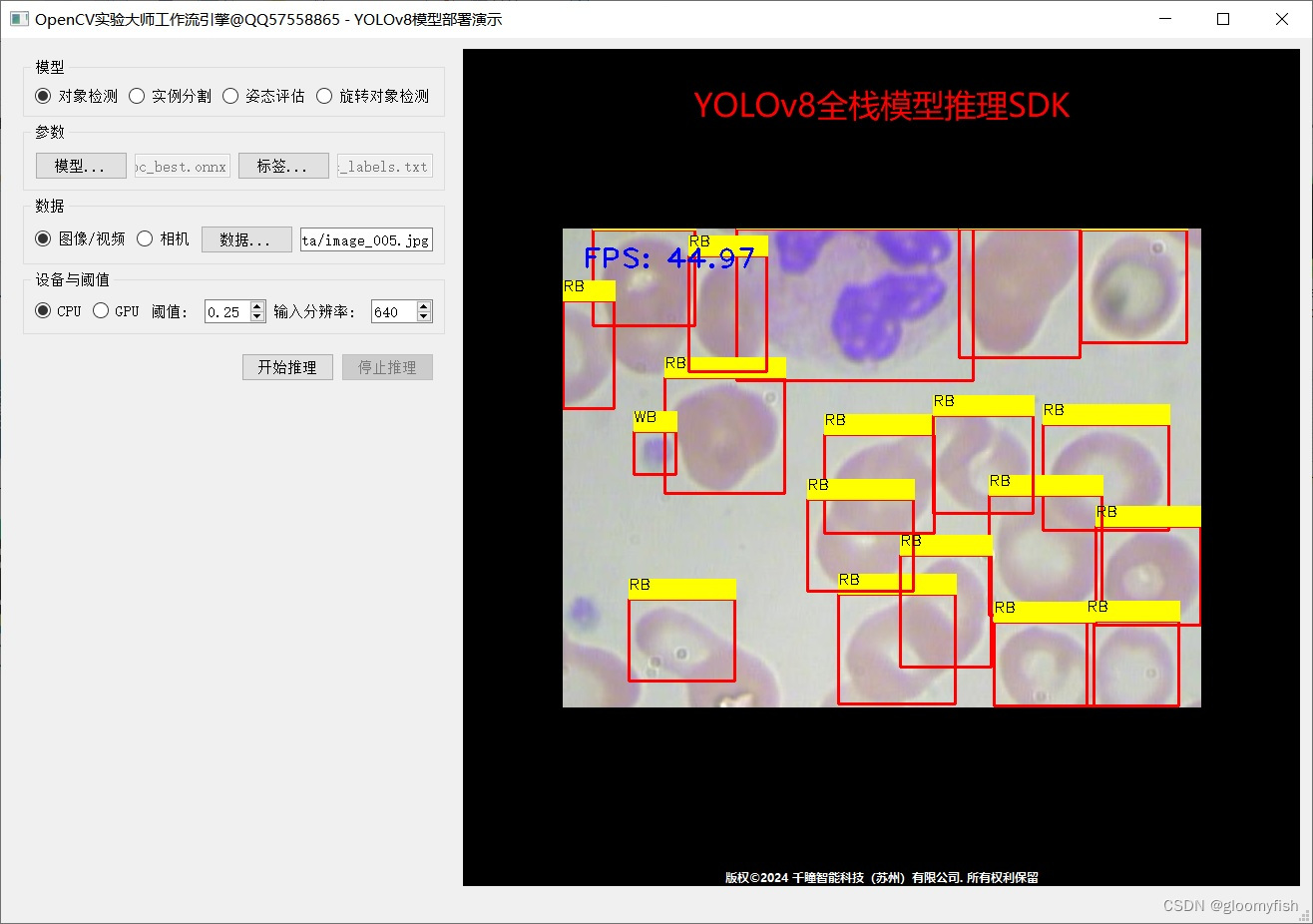This screenshot has height=924, width=1313.
Task: Select 图像/视频 as data source
Action: click(41, 238)
